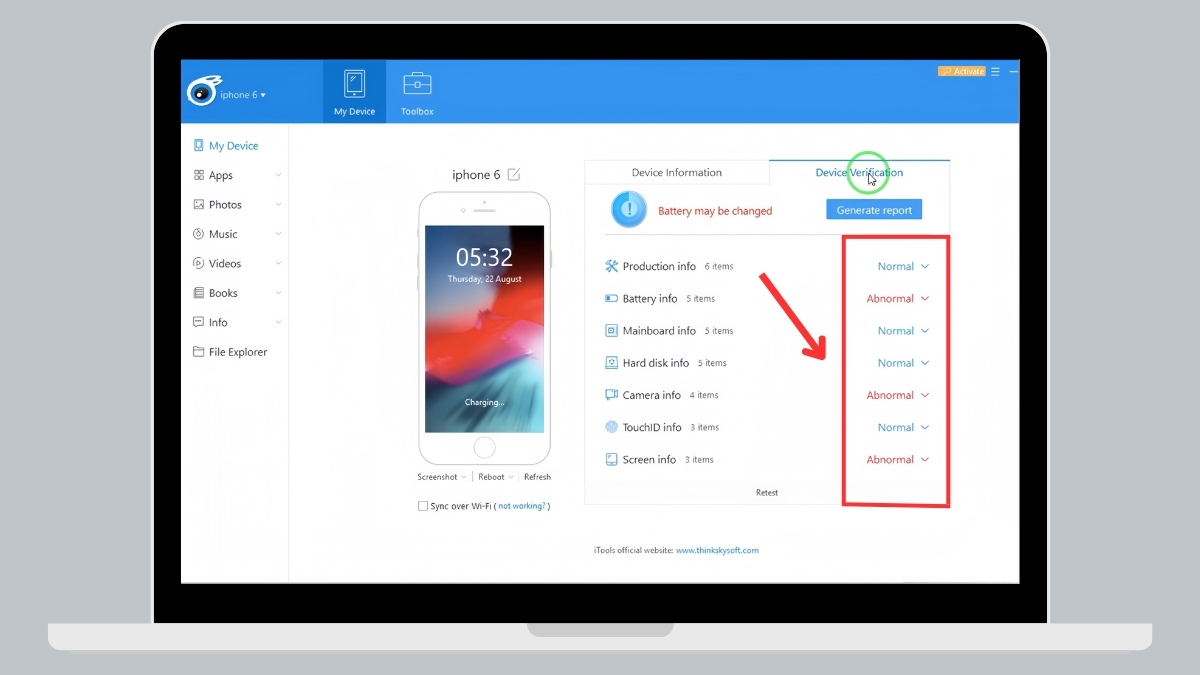Click the Info card icon in sidebar
1200x675 pixels.
199,322
